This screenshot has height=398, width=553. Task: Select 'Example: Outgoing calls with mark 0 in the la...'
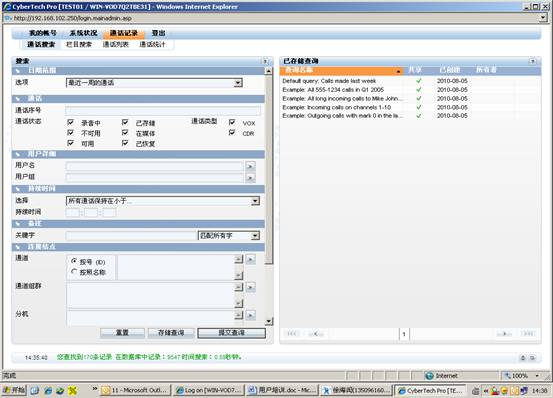(341, 116)
